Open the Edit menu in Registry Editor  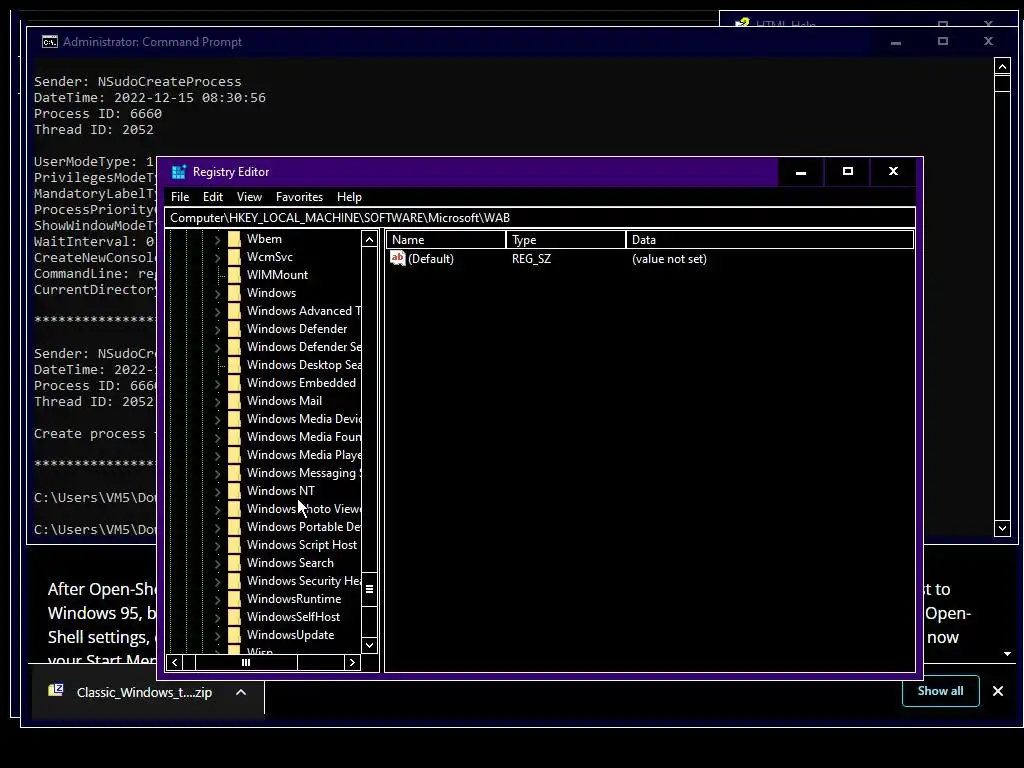(213, 197)
